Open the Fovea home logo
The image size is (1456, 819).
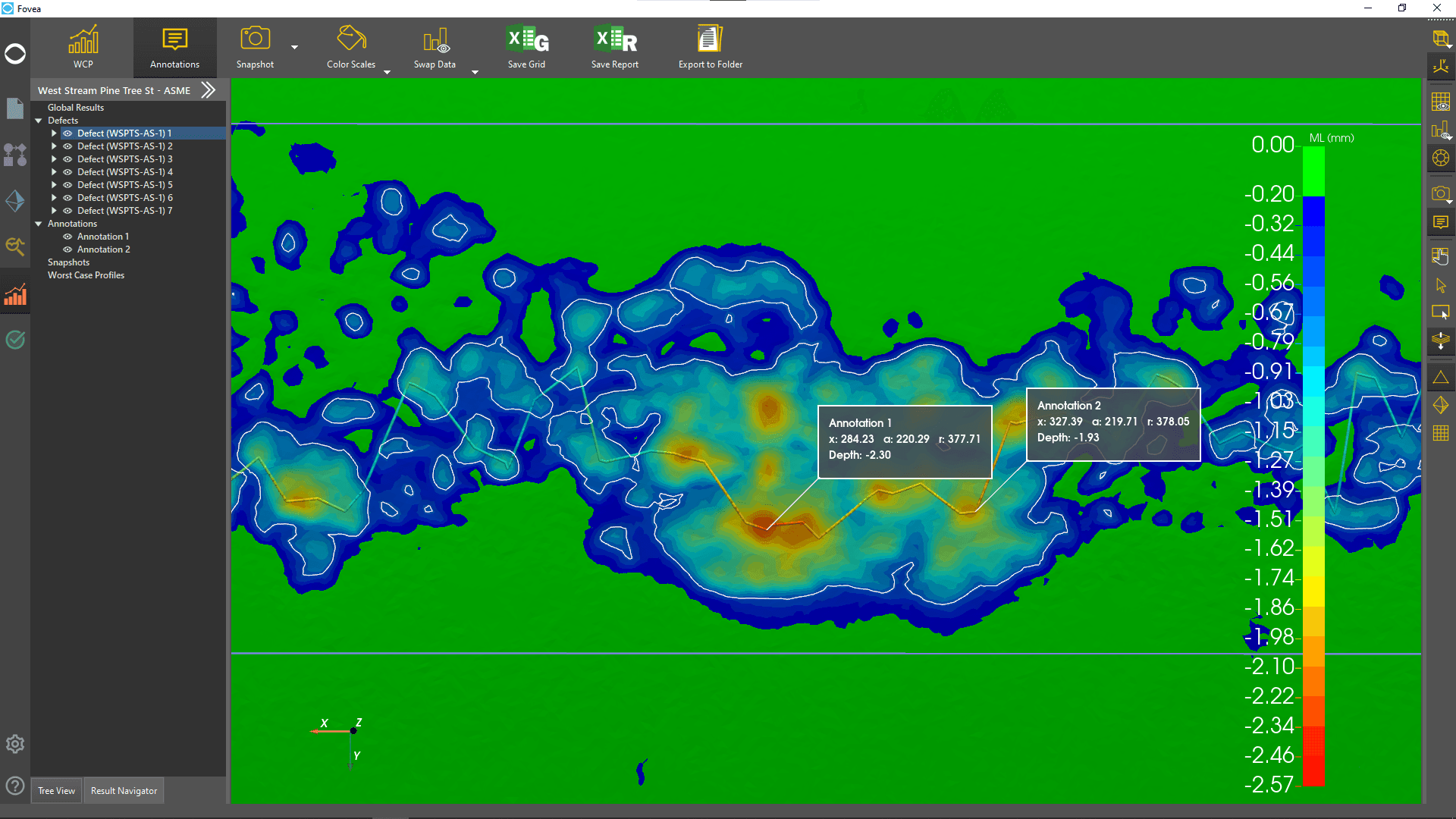coord(15,54)
